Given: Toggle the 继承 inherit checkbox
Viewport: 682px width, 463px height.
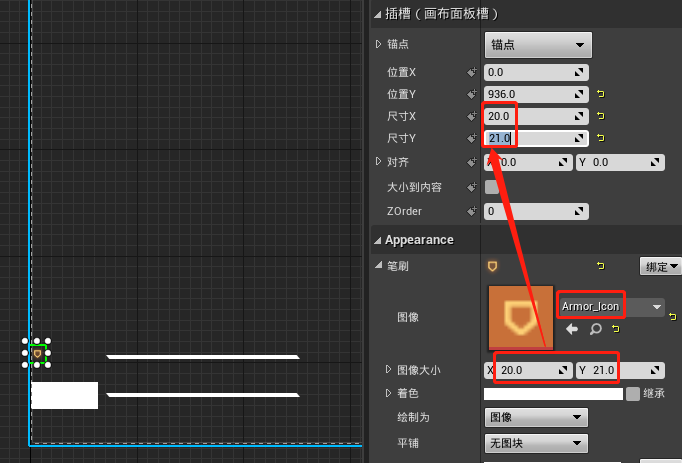Looking at the screenshot, I should 632,394.
